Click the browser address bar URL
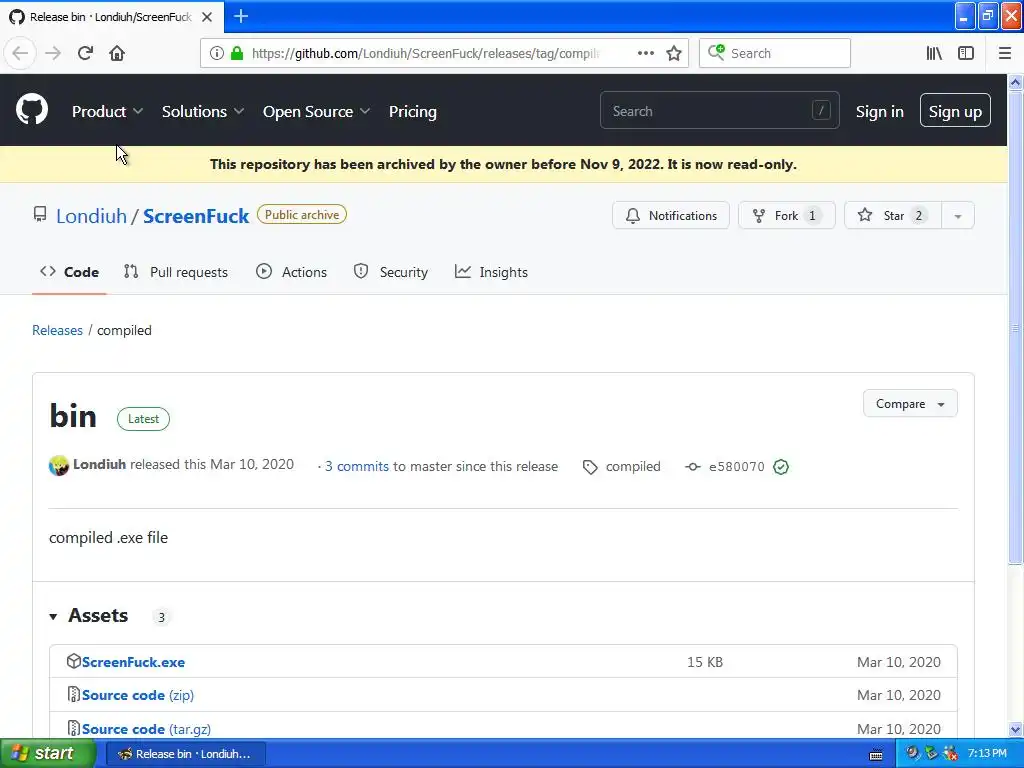1024x768 pixels. (x=425, y=54)
